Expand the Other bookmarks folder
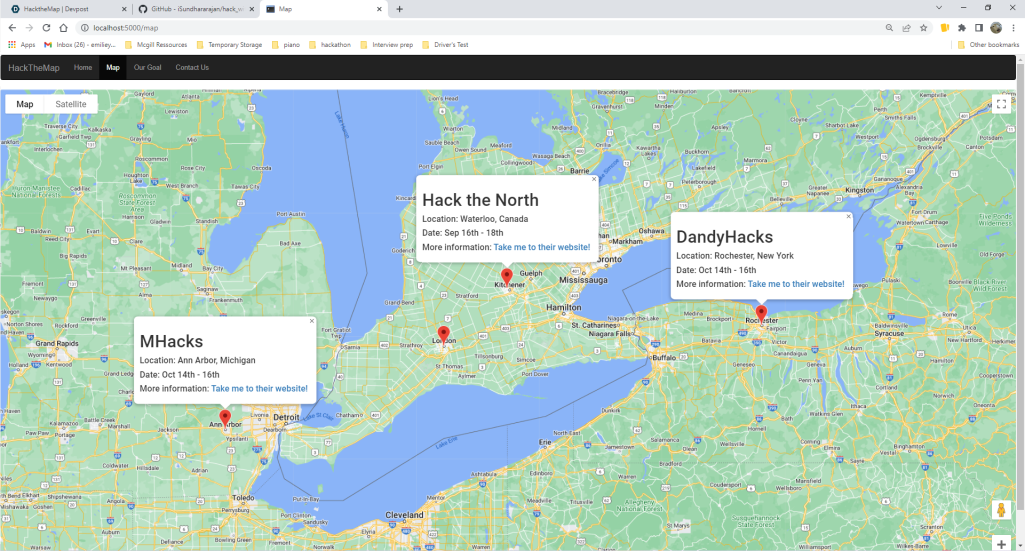This screenshot has width=1025, height=551. point(988,44)
